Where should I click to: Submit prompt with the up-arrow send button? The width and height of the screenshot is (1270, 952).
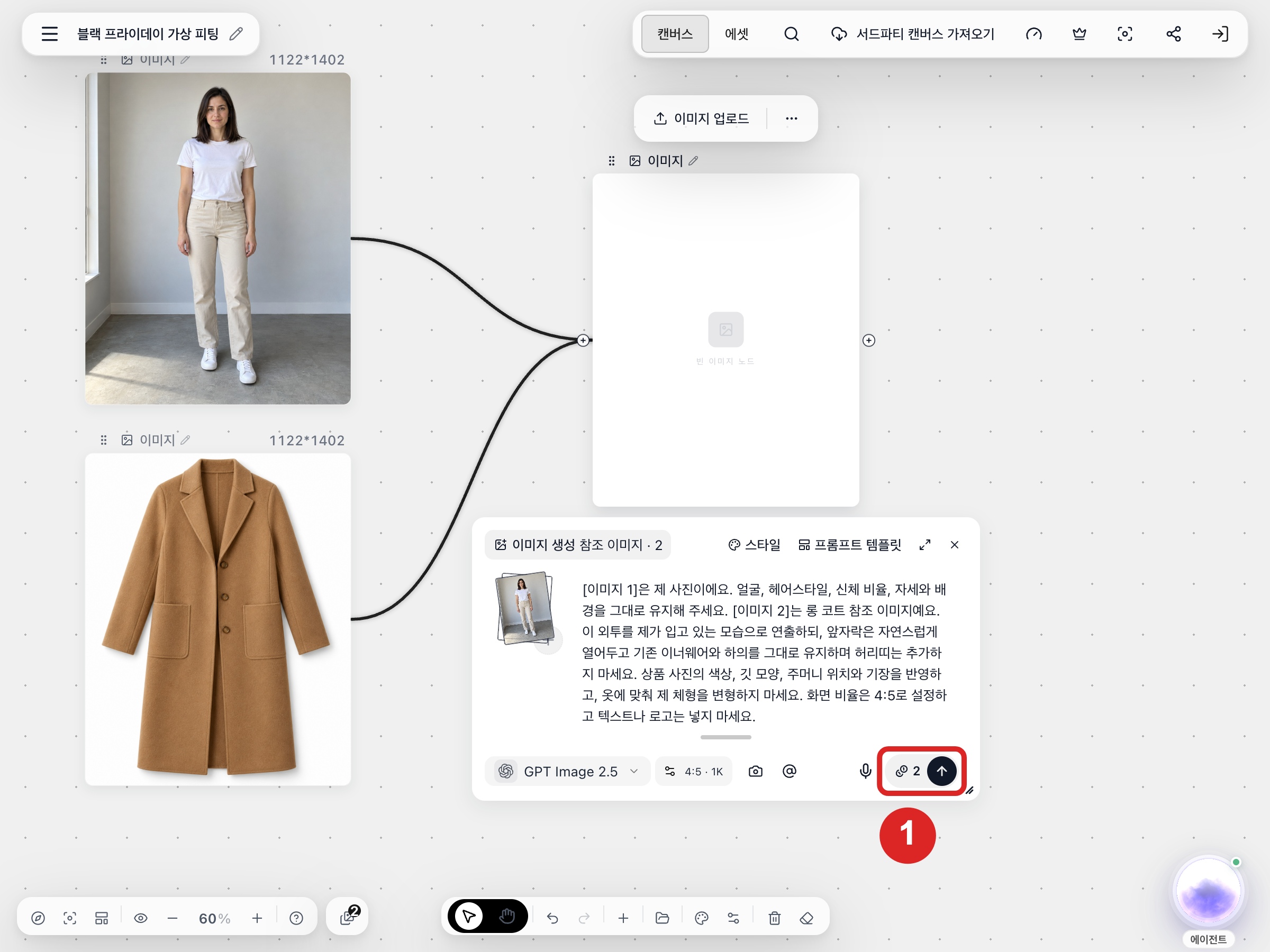941,771
